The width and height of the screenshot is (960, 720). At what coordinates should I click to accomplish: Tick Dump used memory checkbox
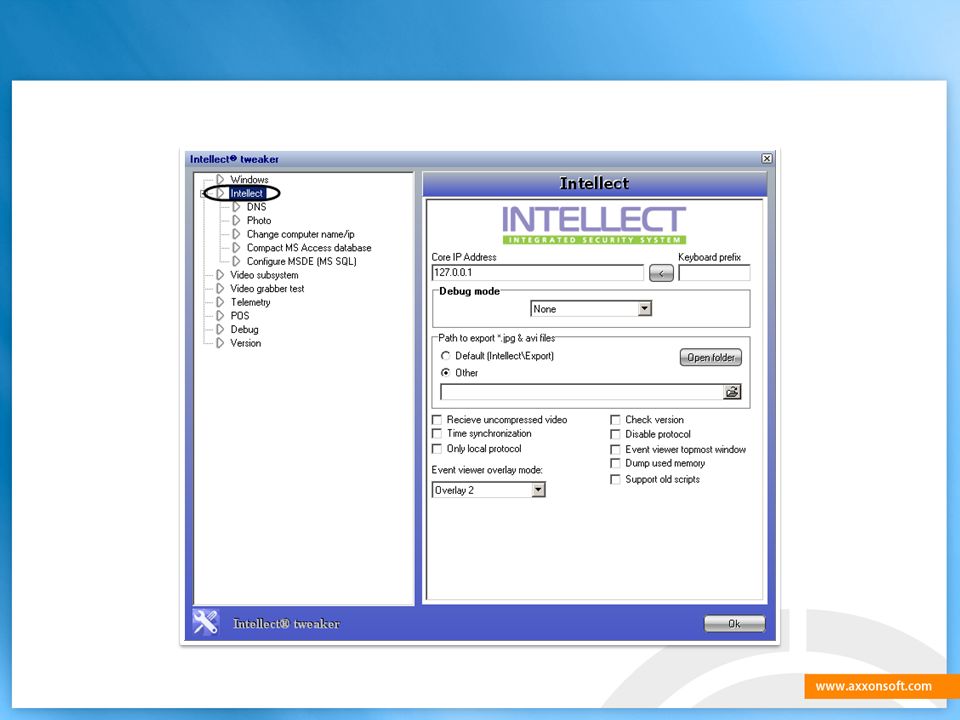(615, 463)
